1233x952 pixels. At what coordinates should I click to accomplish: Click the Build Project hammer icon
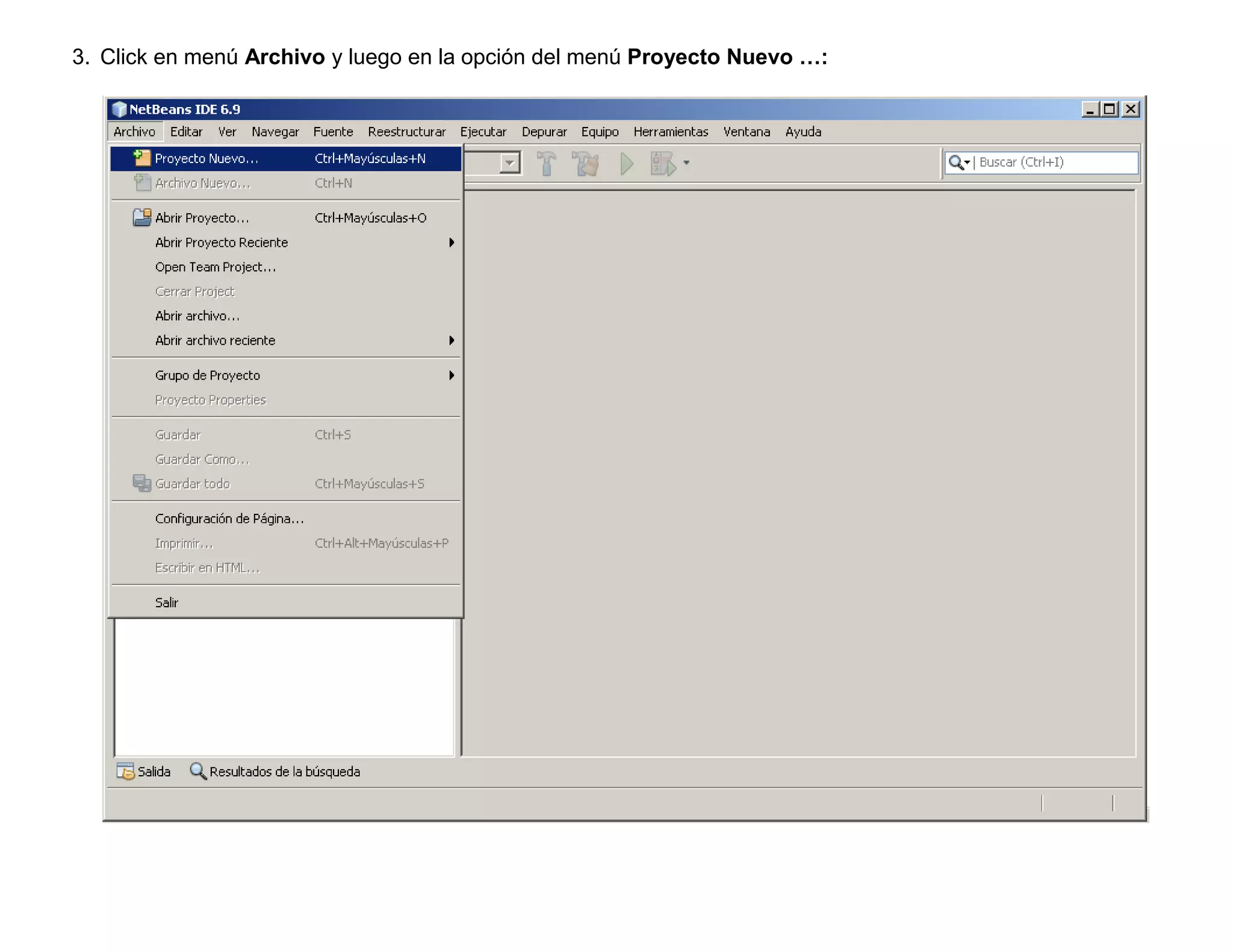[546, 163]
